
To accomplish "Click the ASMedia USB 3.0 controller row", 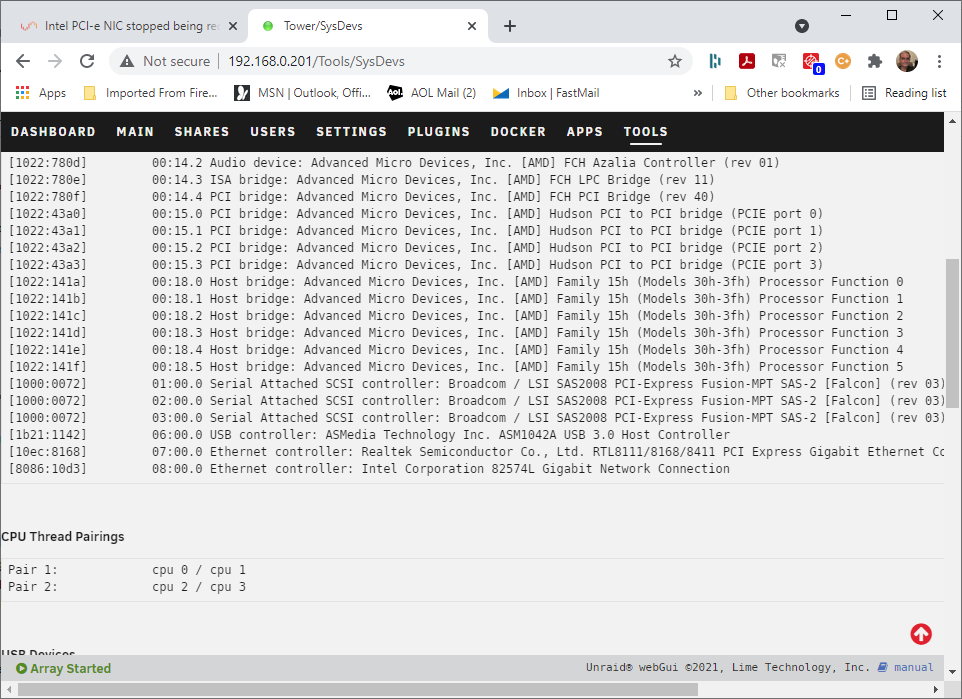I will (369, 434).
